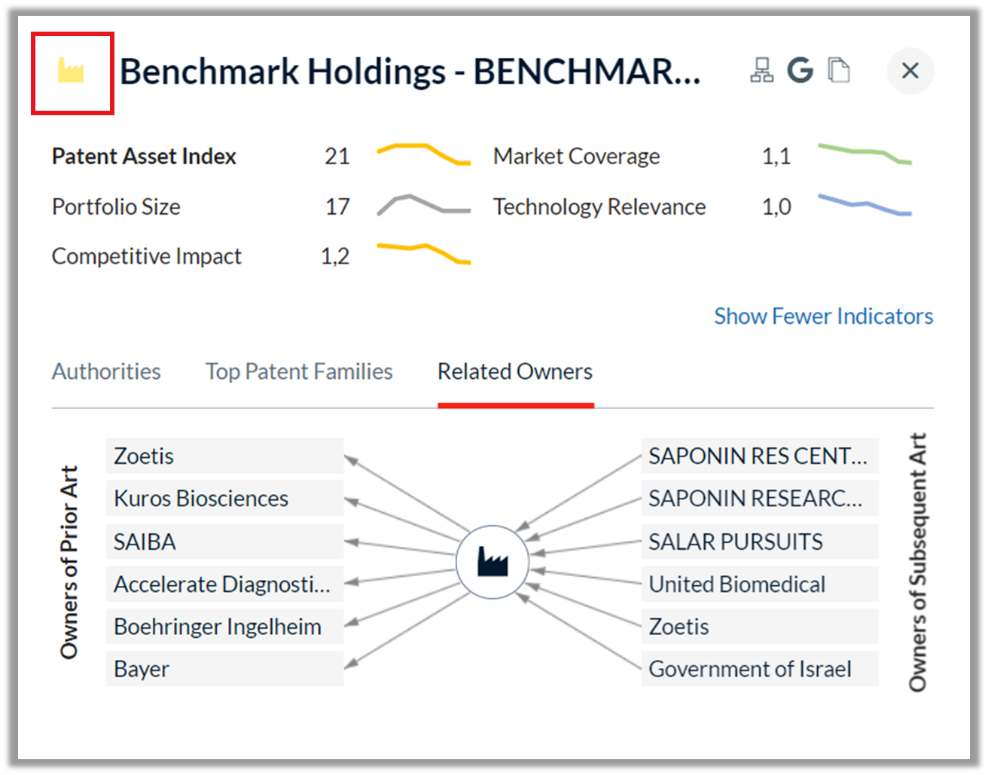Select SALAR PURSUITS subsequent art owner

[x=759, y=541]
